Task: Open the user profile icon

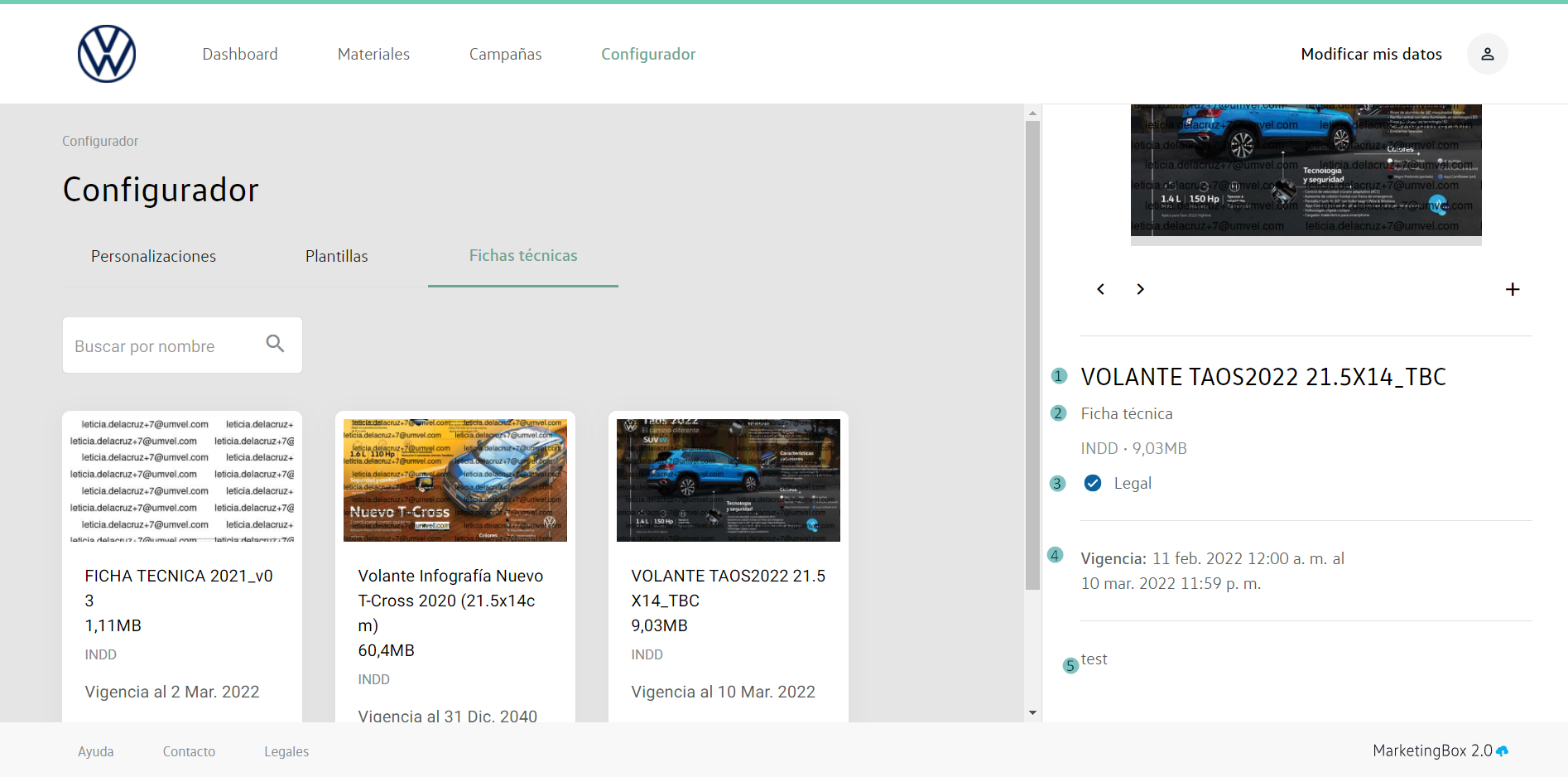Action: pos(1487,54)
